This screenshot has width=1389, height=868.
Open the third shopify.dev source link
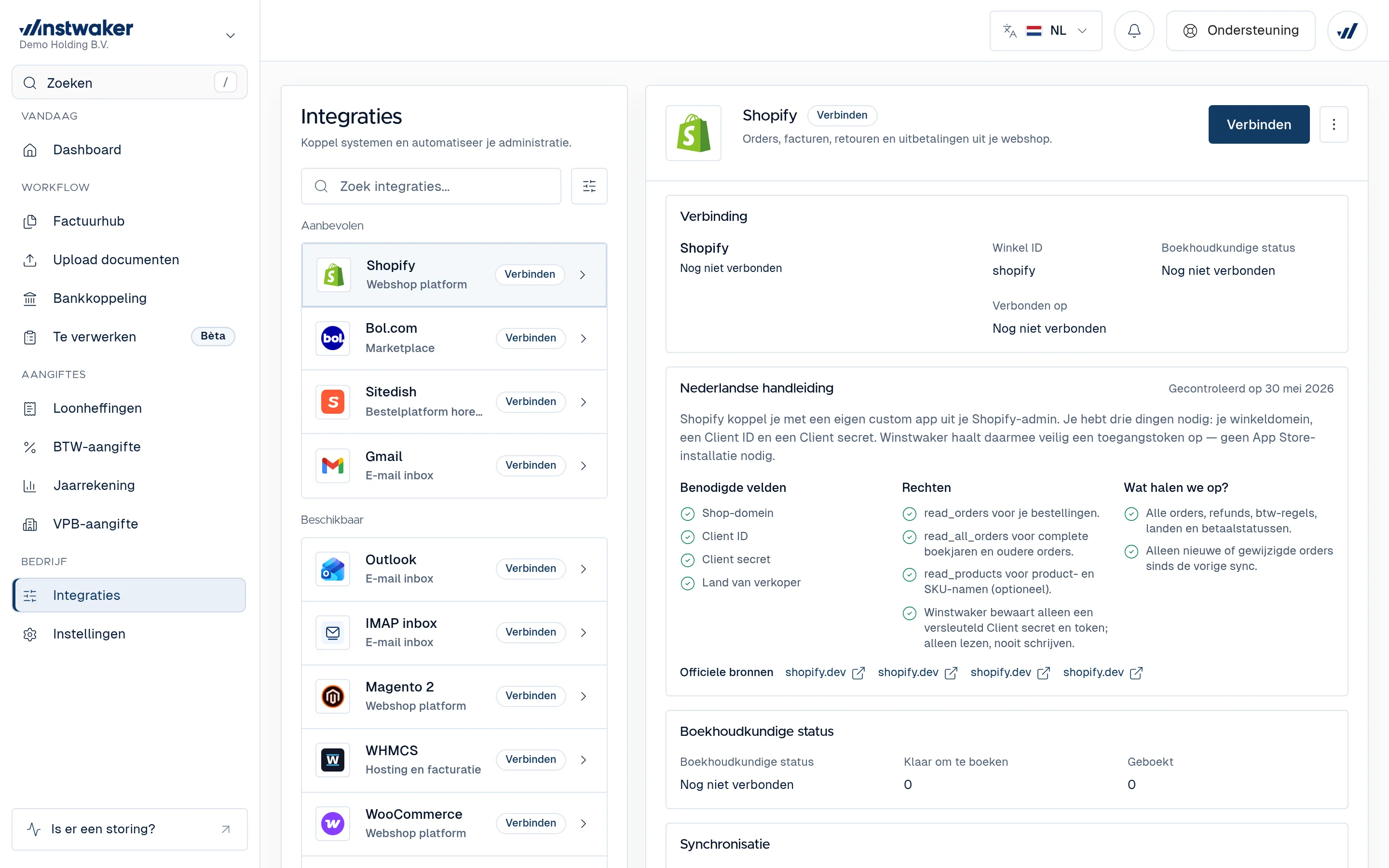coord(1010,673)
